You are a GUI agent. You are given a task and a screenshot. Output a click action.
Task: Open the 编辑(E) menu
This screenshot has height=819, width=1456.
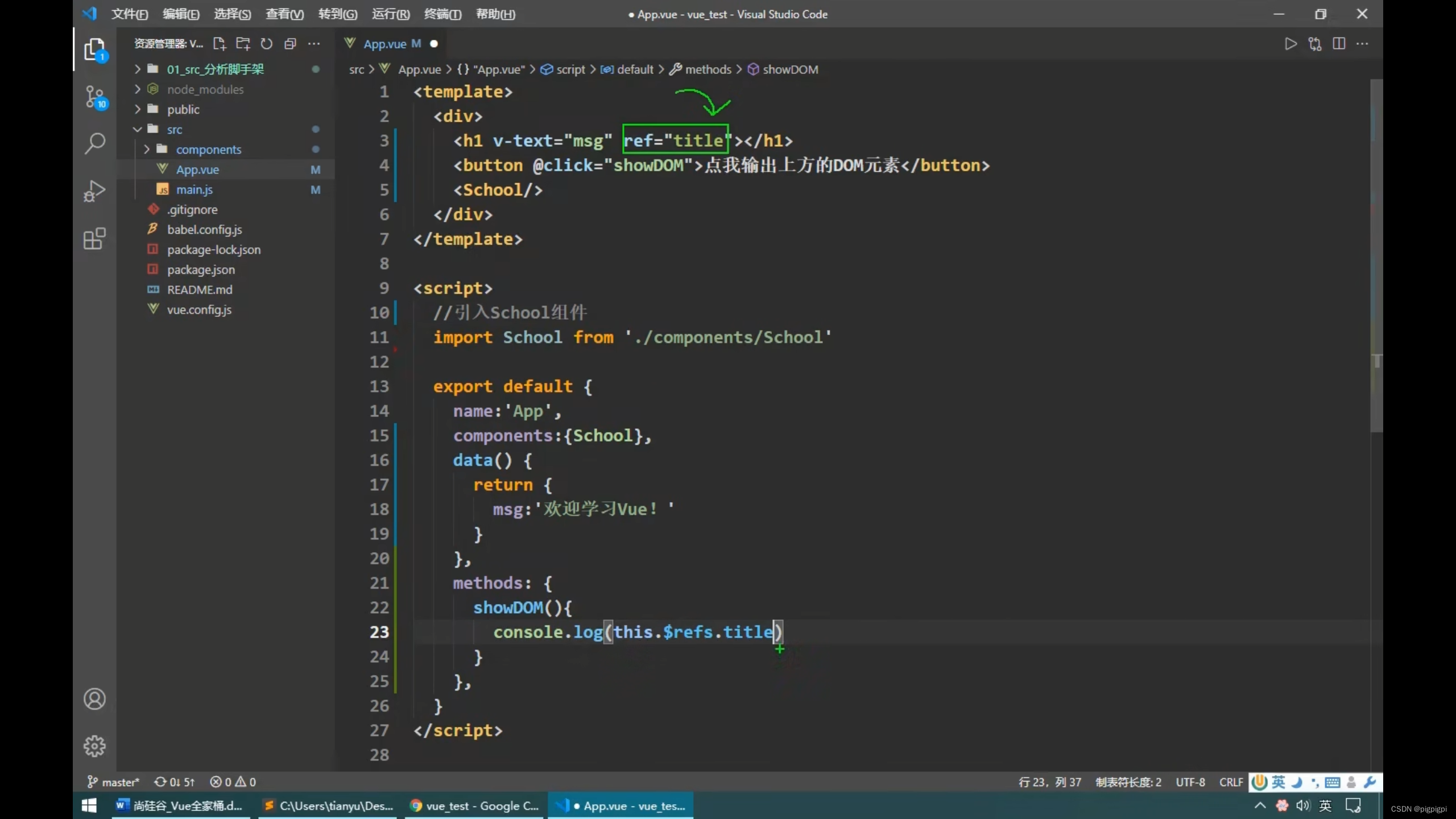point(181,14)
